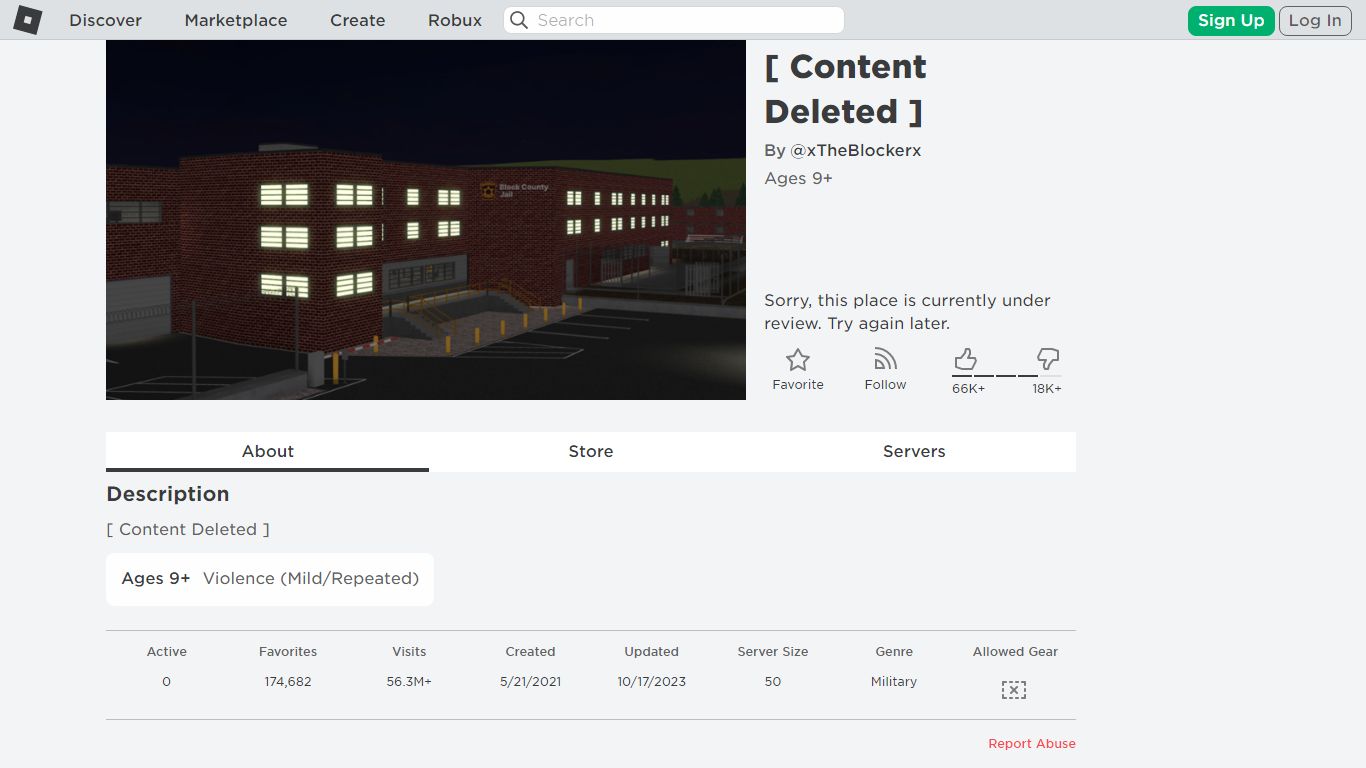Open the Discover menu

pyautogui.click(x=105, y=20)
